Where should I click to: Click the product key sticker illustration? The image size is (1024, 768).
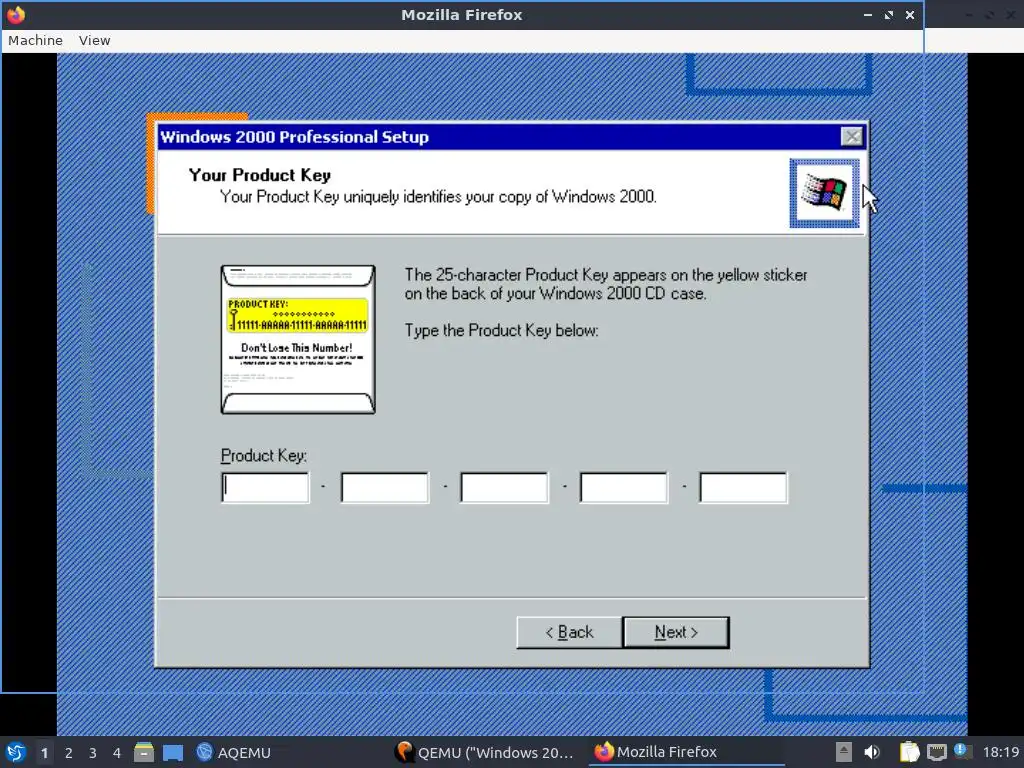(298, 340)
